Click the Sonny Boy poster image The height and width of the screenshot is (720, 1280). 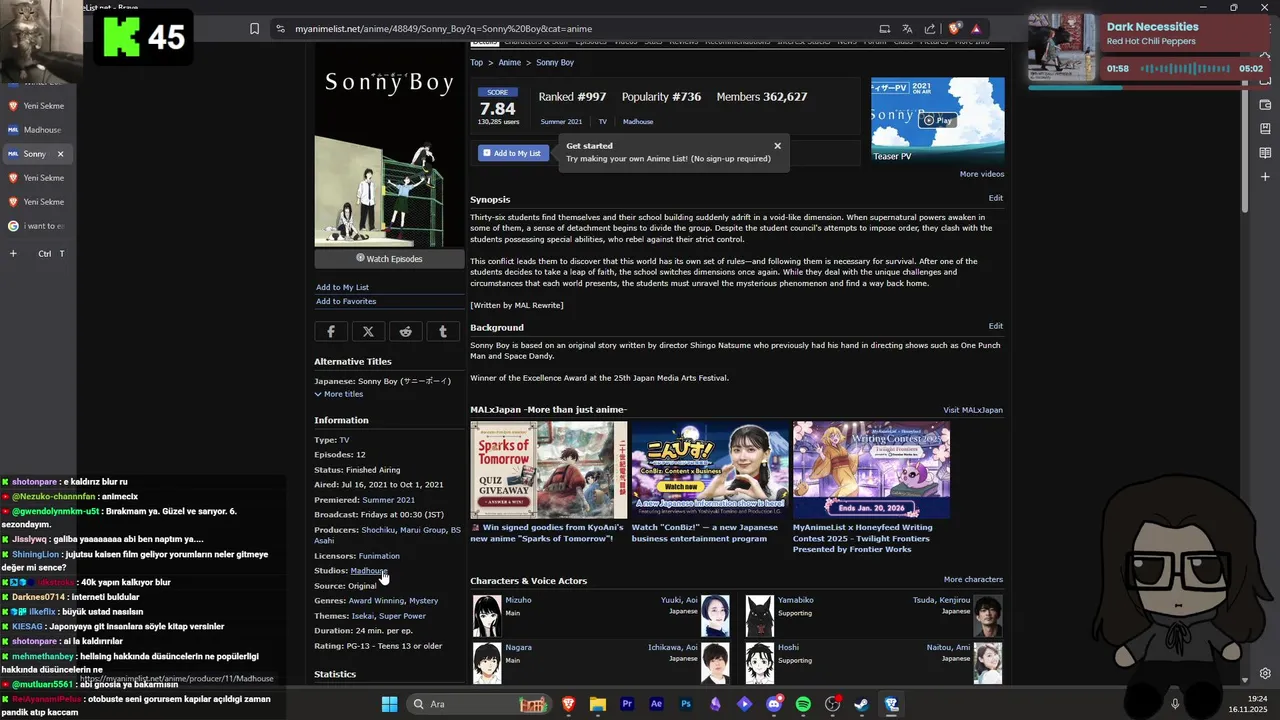pyautogui.click(x=389, y=145)
